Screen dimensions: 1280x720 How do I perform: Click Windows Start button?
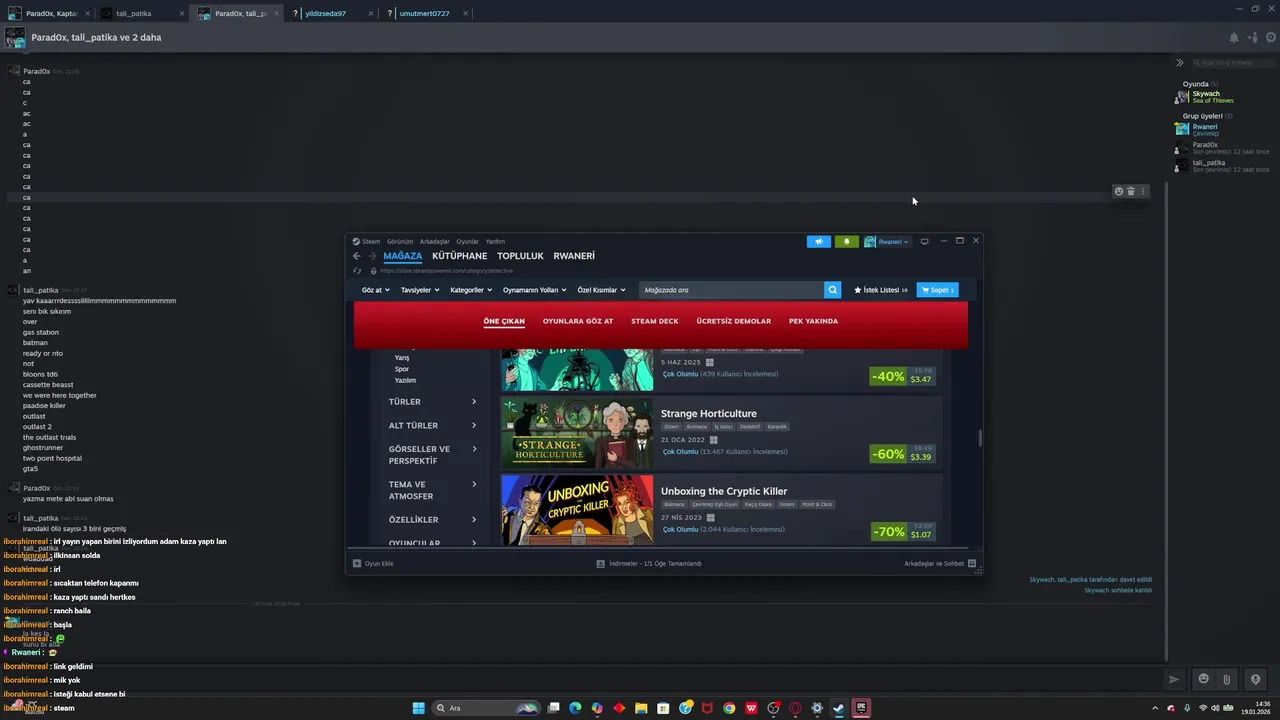[x=418, y=708]
